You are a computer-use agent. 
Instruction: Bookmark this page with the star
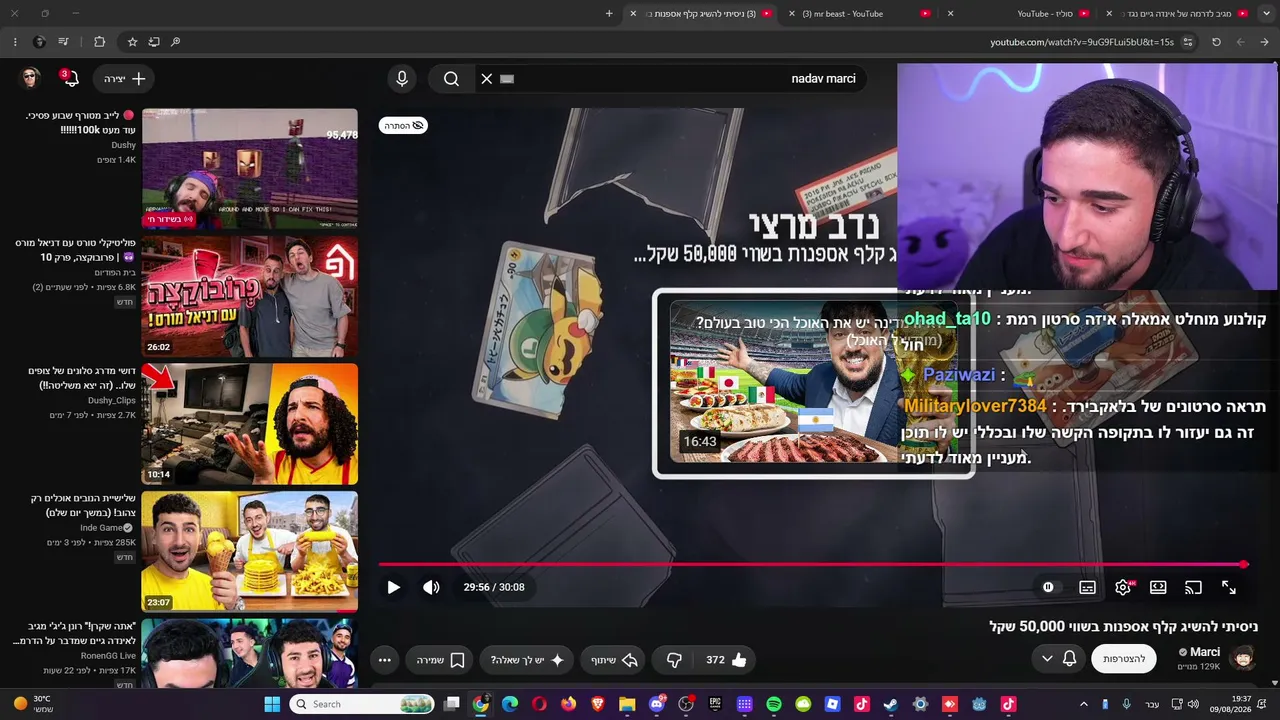click(132, 42)
